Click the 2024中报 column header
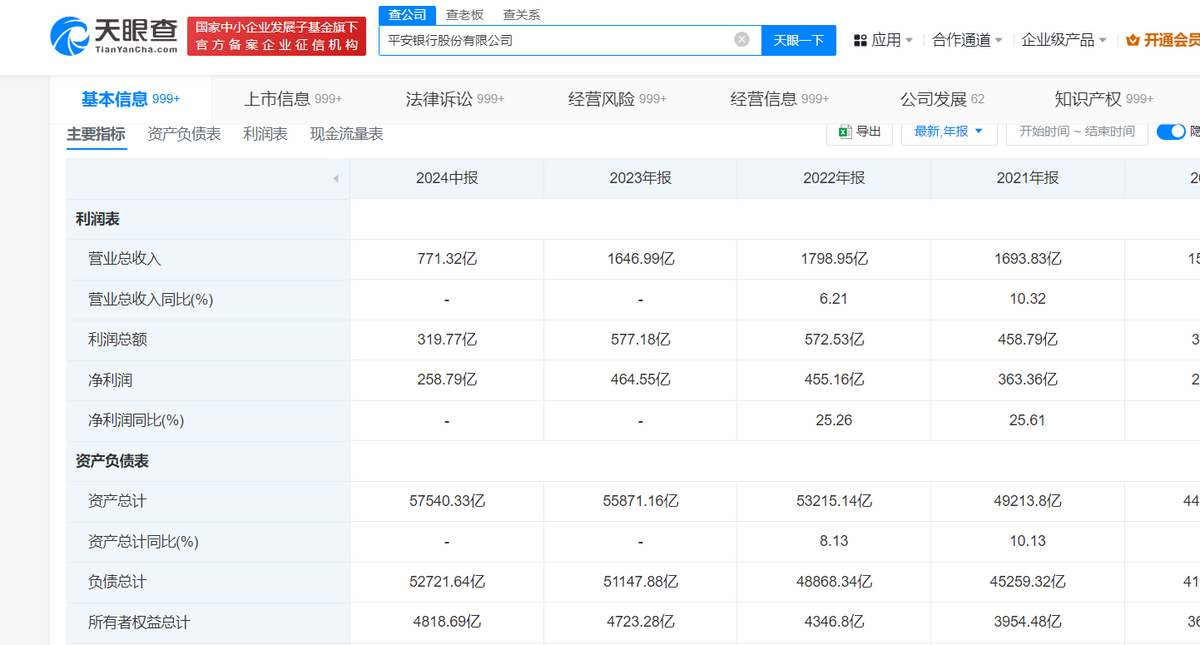The height and width of the screenshot is (645, 1200). [x=447, y=178]
